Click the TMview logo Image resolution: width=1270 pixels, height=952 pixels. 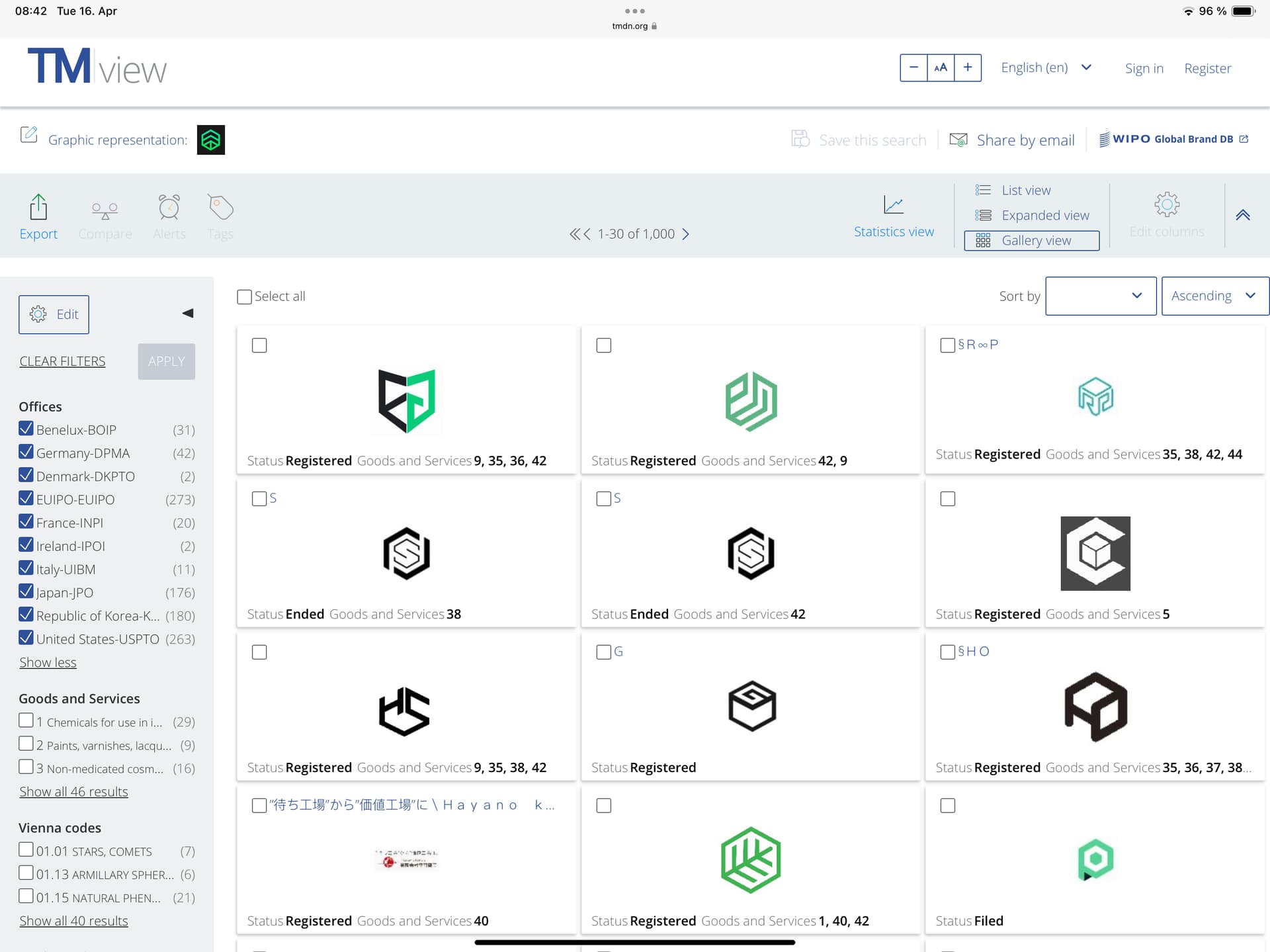97,66
